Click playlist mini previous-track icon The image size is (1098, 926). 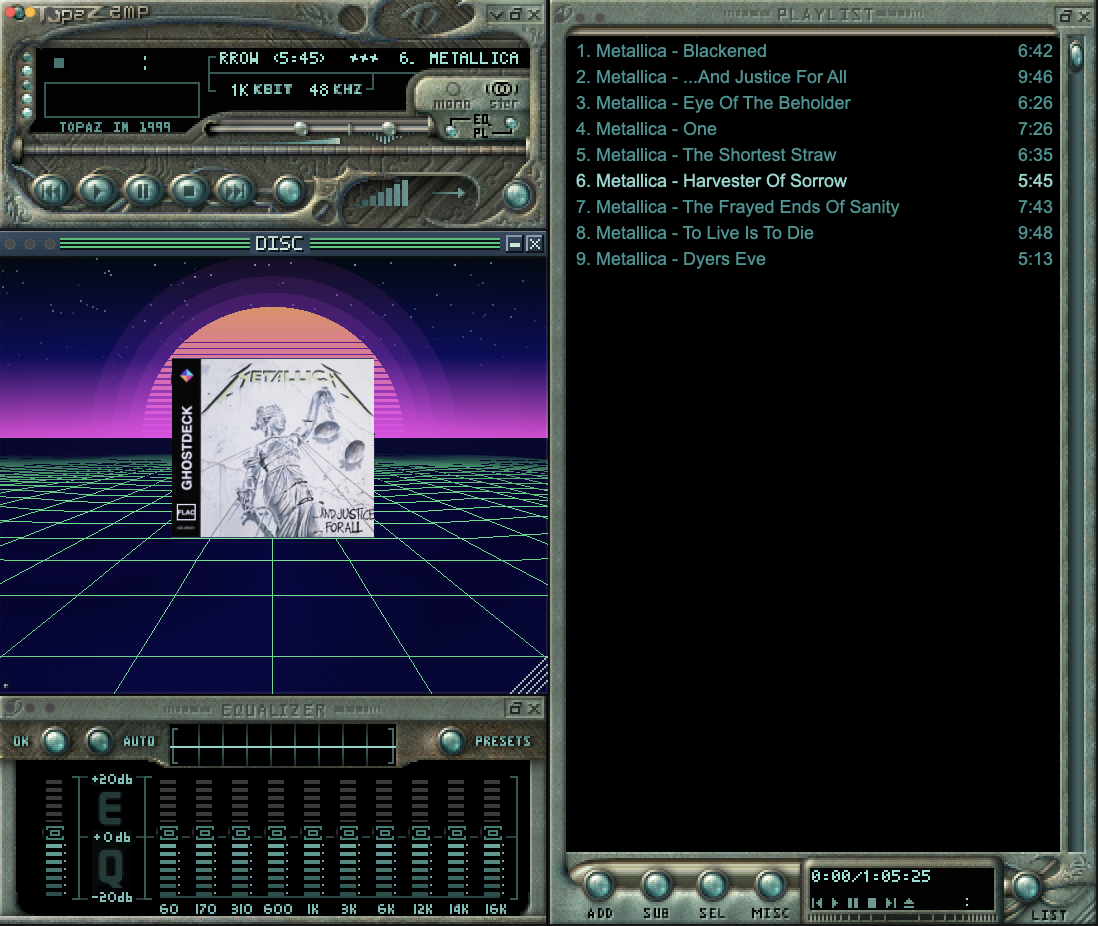click(x=816, y=903)
